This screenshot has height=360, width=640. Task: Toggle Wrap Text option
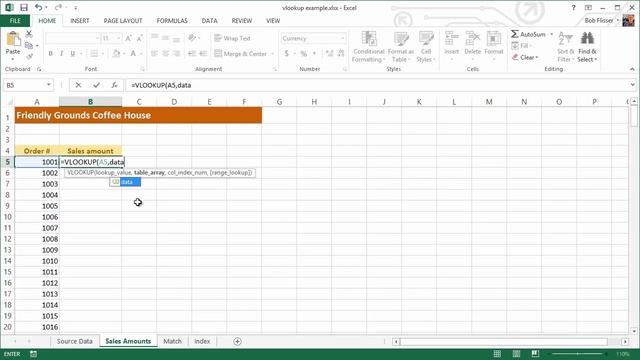coord(232,38)
